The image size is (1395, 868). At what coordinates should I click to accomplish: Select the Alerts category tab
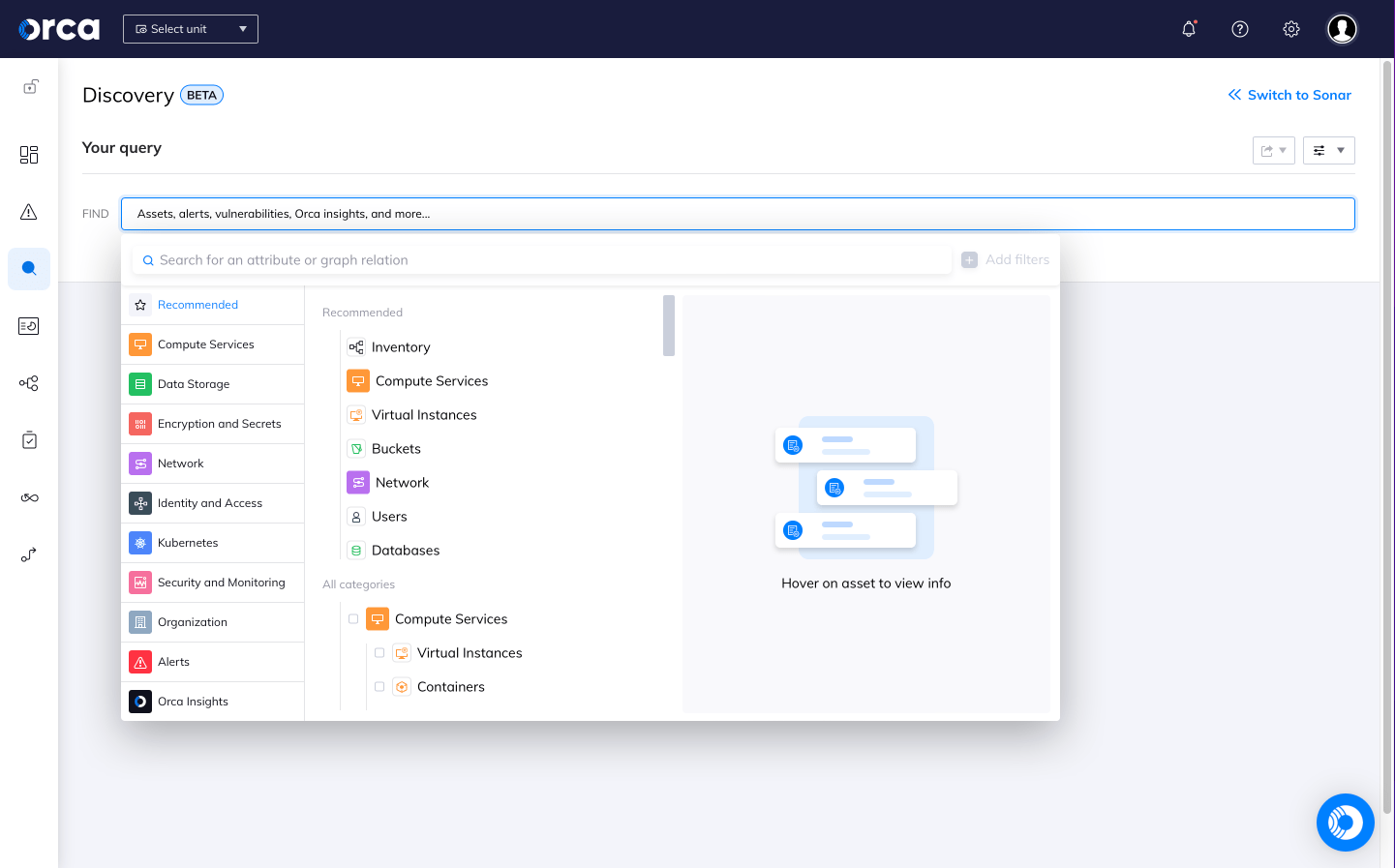pos(213,662)
